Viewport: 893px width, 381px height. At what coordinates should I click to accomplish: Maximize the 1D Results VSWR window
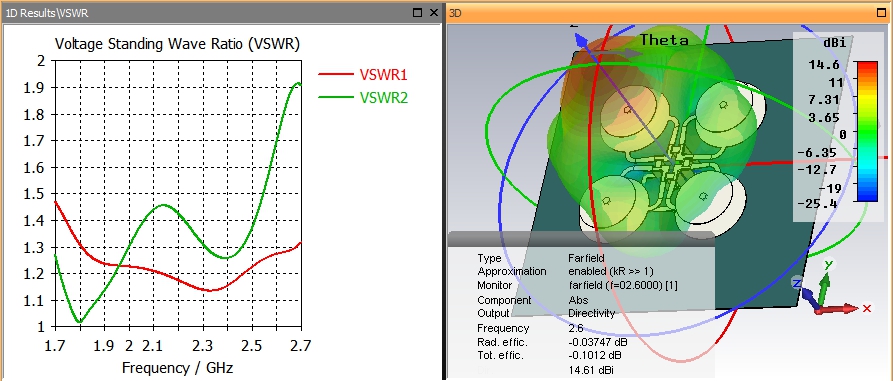(x=418, y=13)
